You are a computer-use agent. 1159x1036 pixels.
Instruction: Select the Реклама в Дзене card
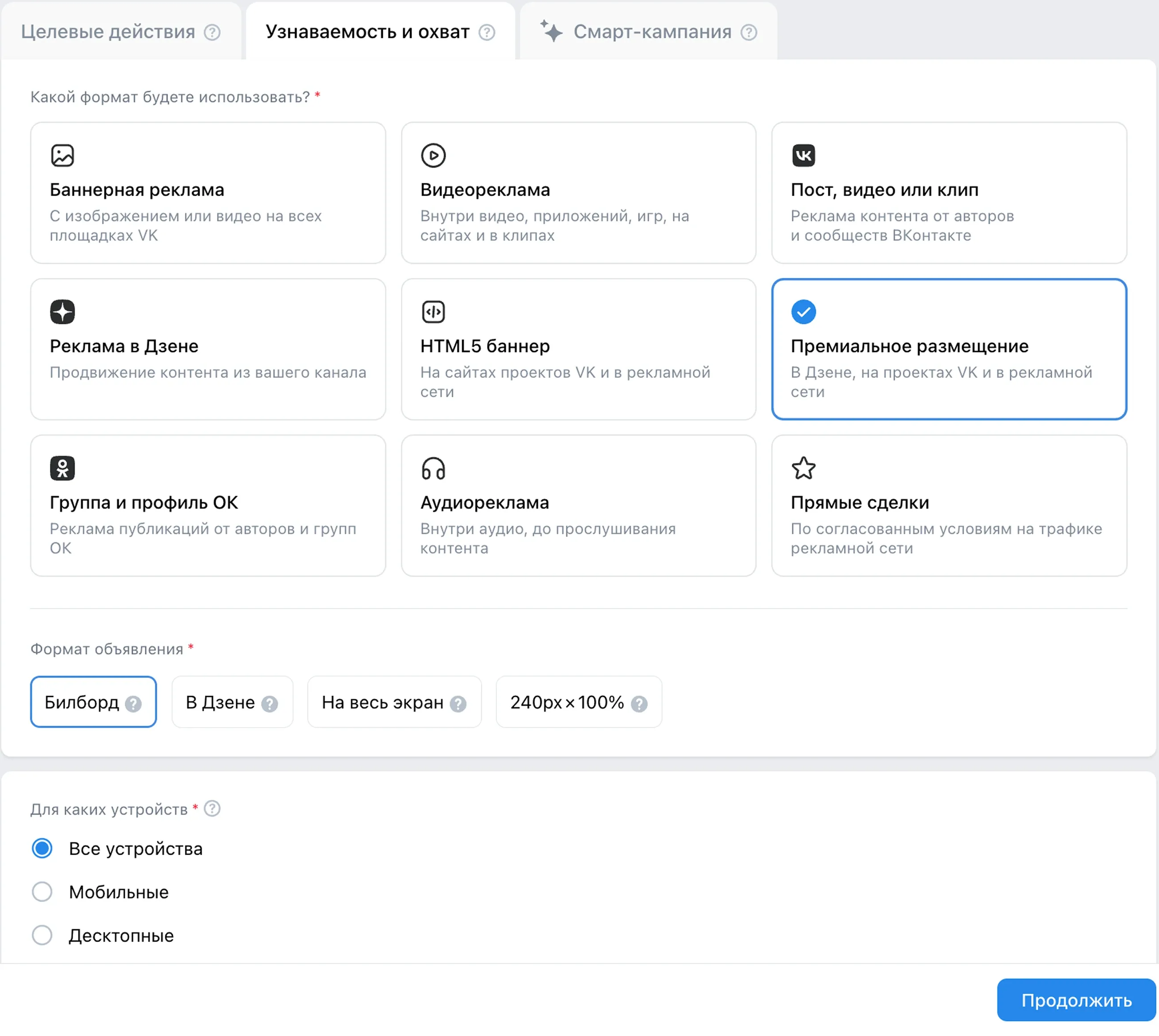pos(209,349)
